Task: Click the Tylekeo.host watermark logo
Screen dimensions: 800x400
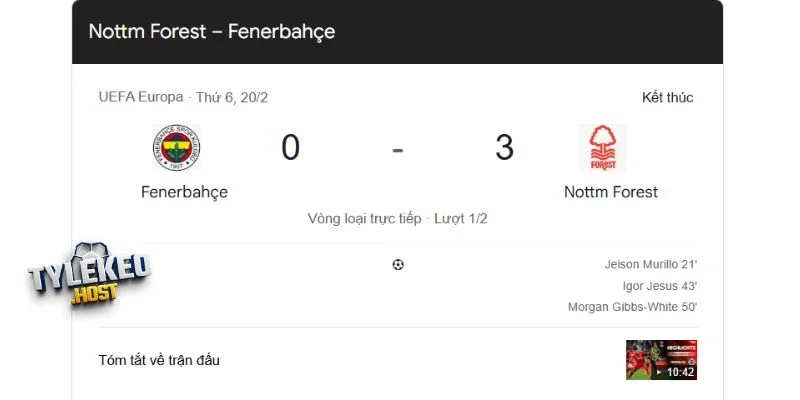Action: point(89,275)
